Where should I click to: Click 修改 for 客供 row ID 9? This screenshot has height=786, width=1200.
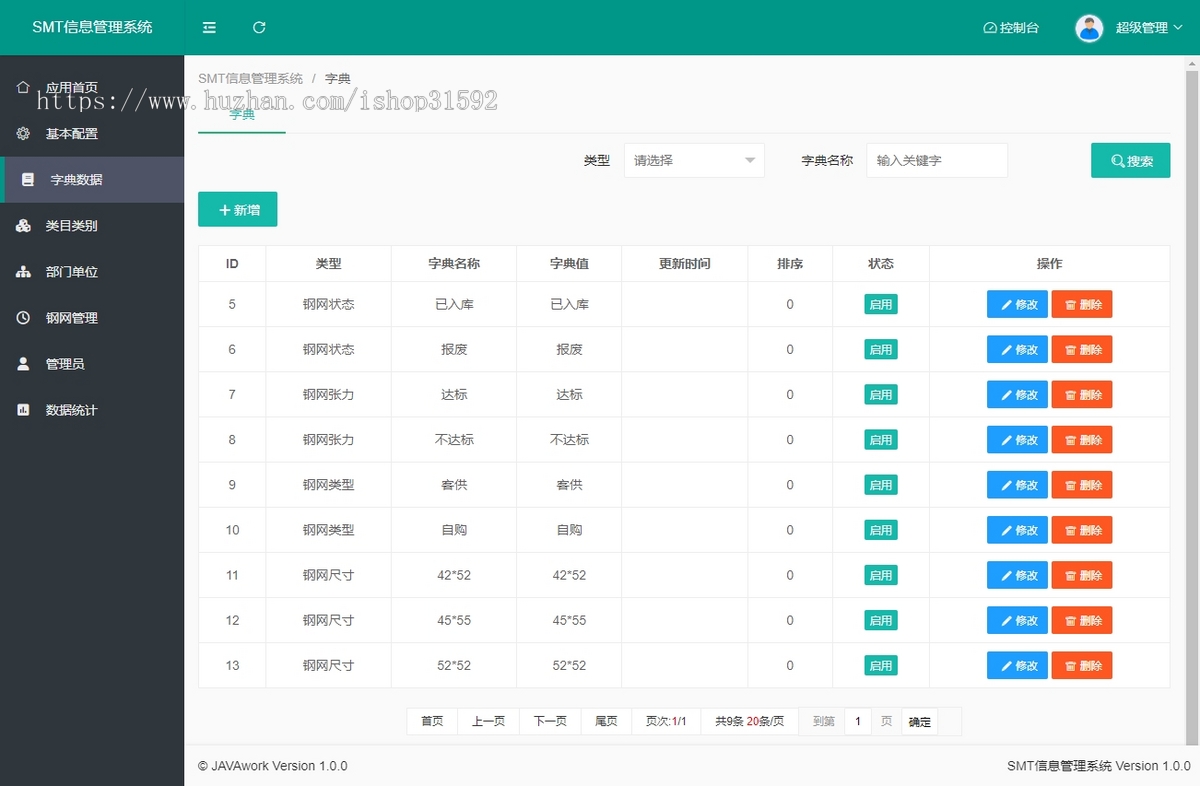coord(1017,485)
